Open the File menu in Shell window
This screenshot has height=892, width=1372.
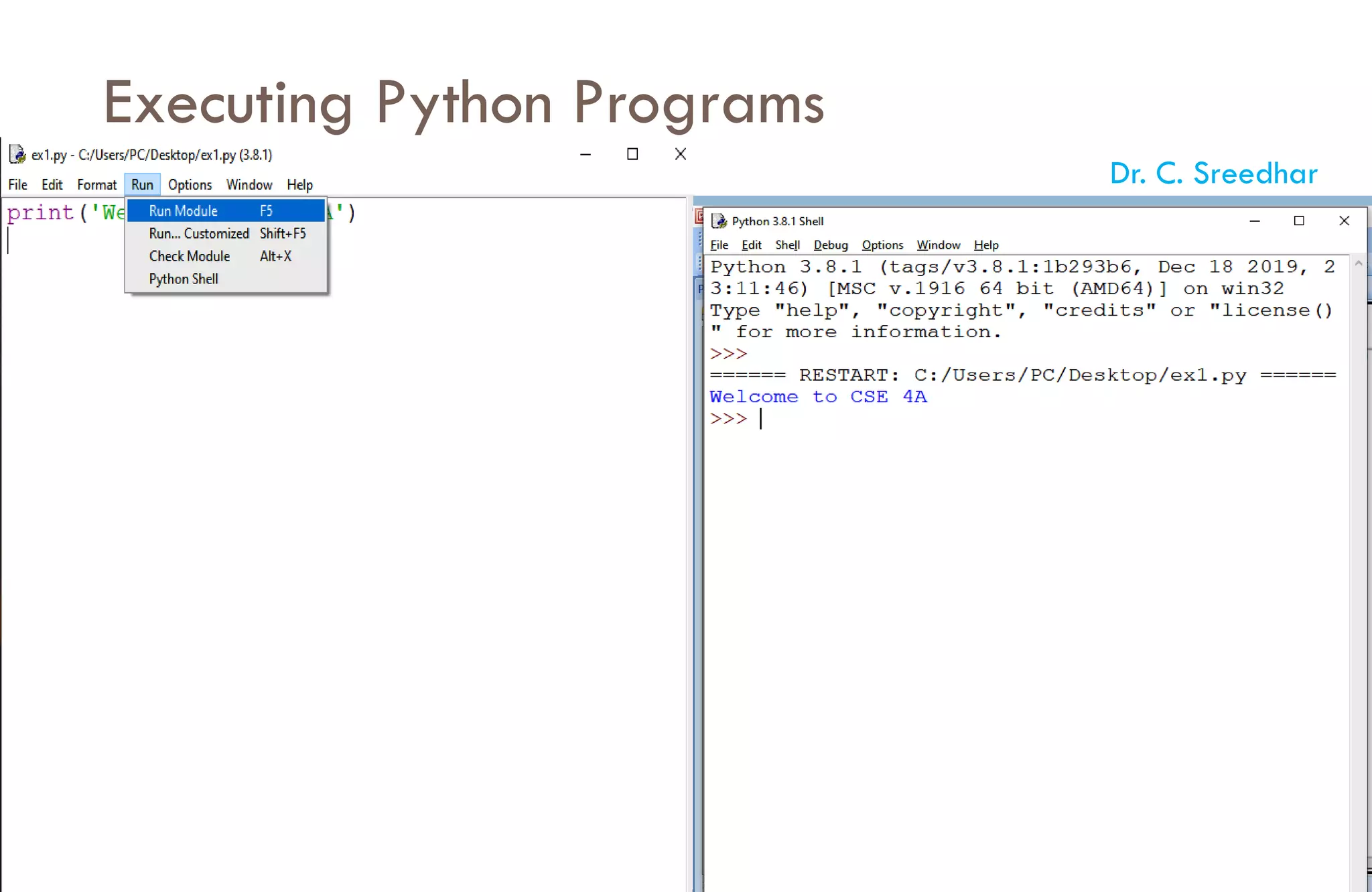pos(719,245)
